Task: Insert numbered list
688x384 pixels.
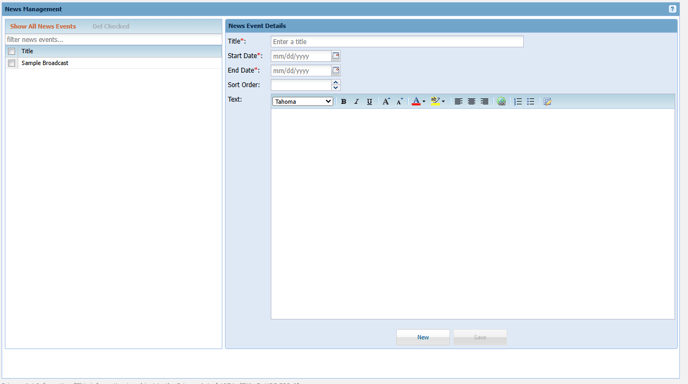Action: 518,101
